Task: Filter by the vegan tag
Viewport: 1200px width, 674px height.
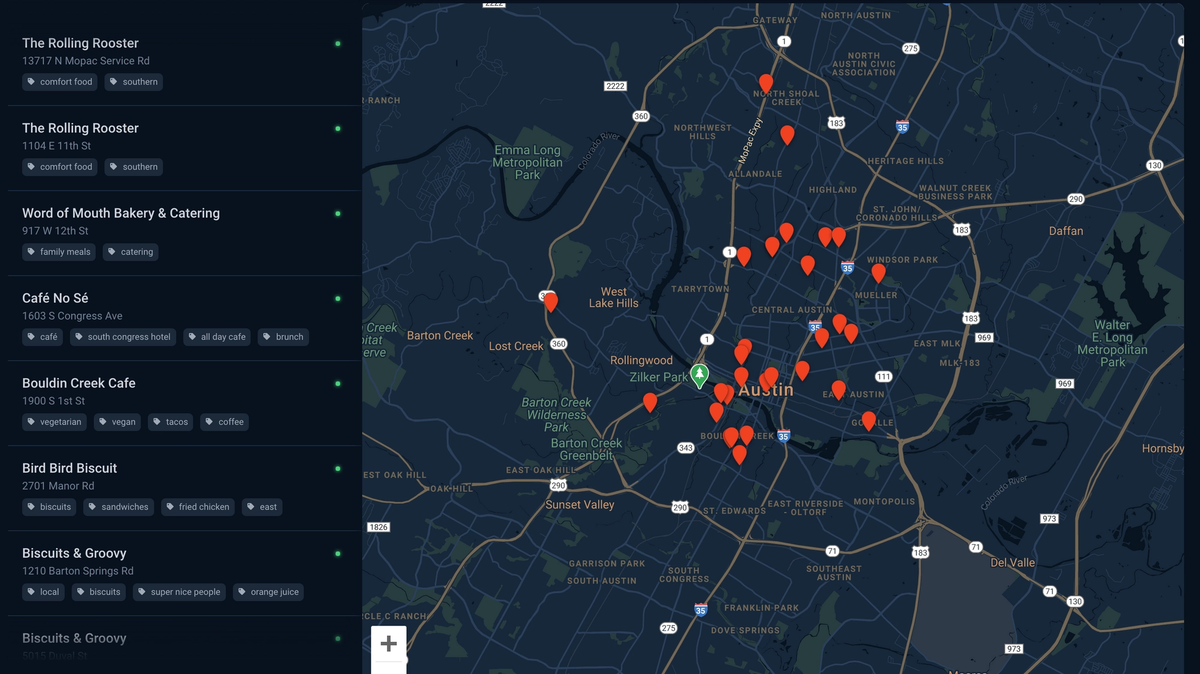Action: [118, 422]
